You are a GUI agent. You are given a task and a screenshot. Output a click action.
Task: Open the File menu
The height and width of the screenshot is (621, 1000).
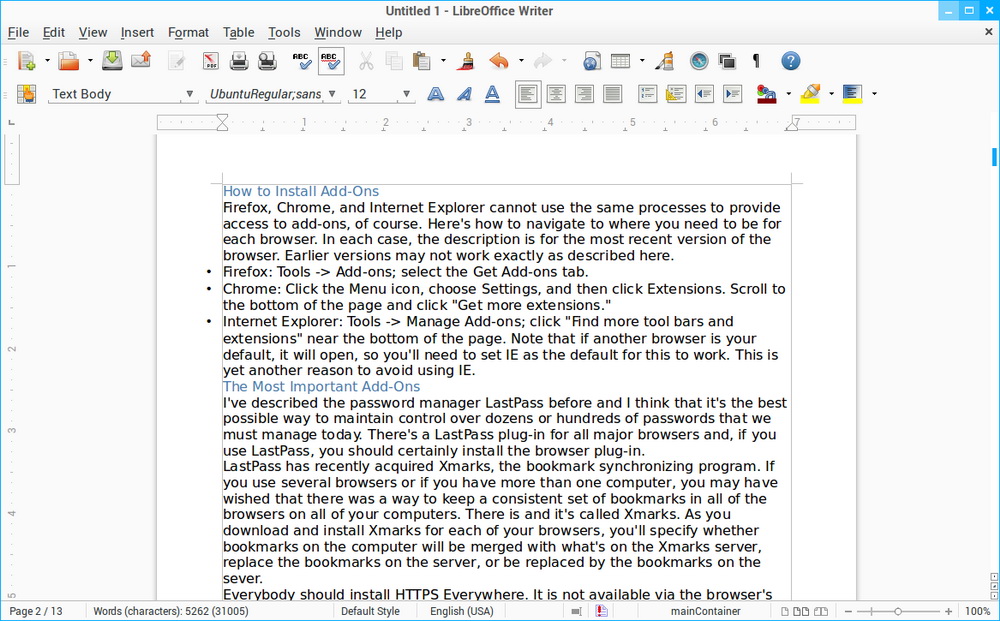pos(18,33)
